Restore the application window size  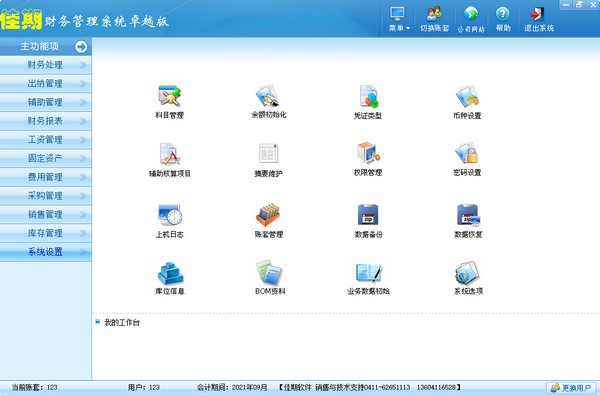click(x=579, y=5)
